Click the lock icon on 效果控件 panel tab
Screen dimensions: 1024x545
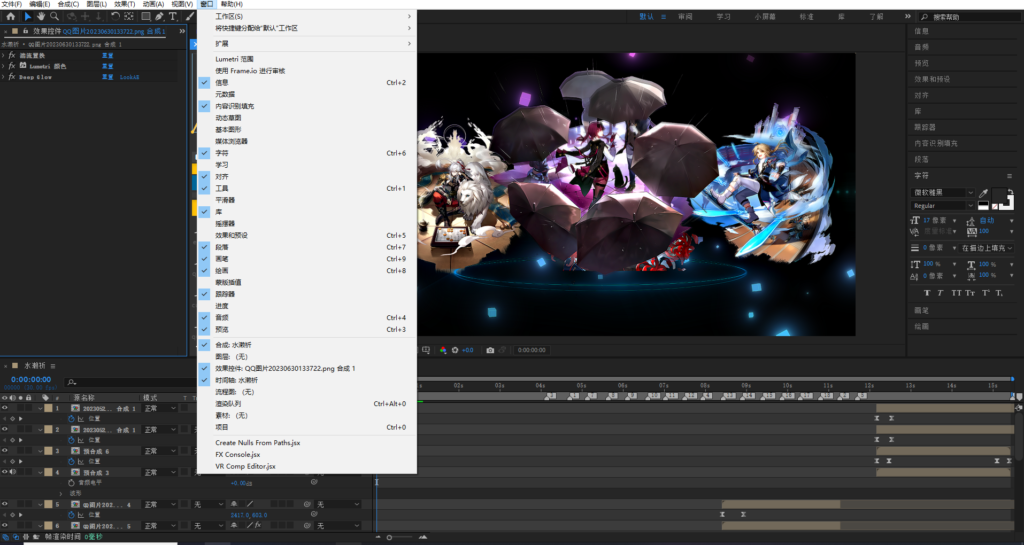coord(25,31)
